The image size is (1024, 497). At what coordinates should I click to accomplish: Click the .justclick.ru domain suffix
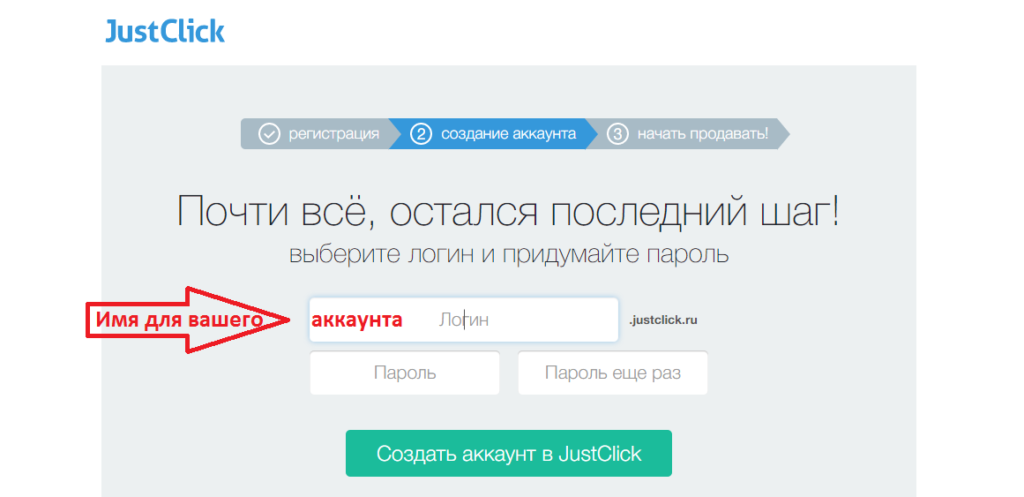pos(662,321)
